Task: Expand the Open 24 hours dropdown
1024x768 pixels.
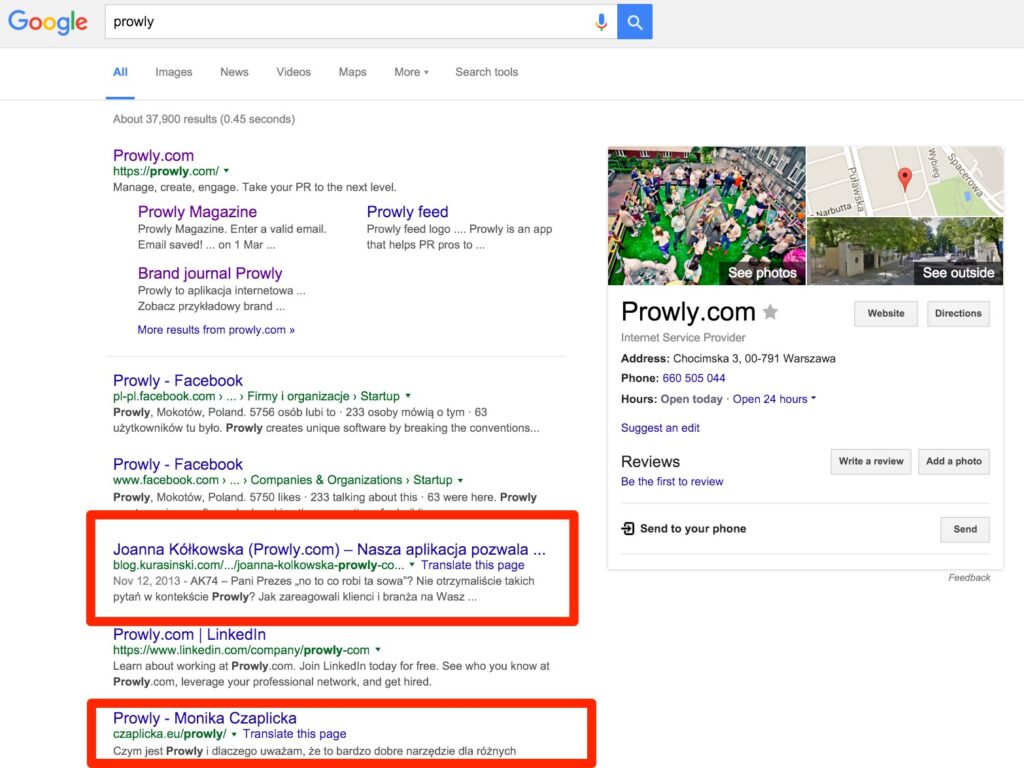Action: tap(774, 399)
